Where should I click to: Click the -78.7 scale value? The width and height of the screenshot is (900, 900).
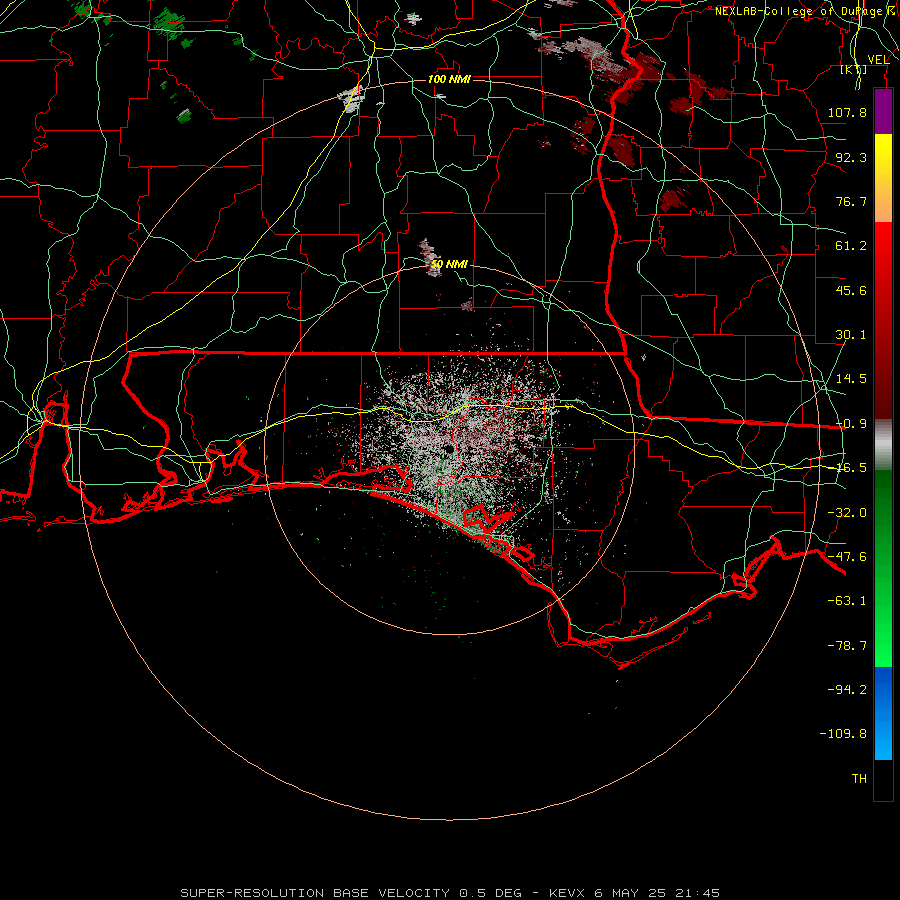pyautogui.click(x=847, y=646)
